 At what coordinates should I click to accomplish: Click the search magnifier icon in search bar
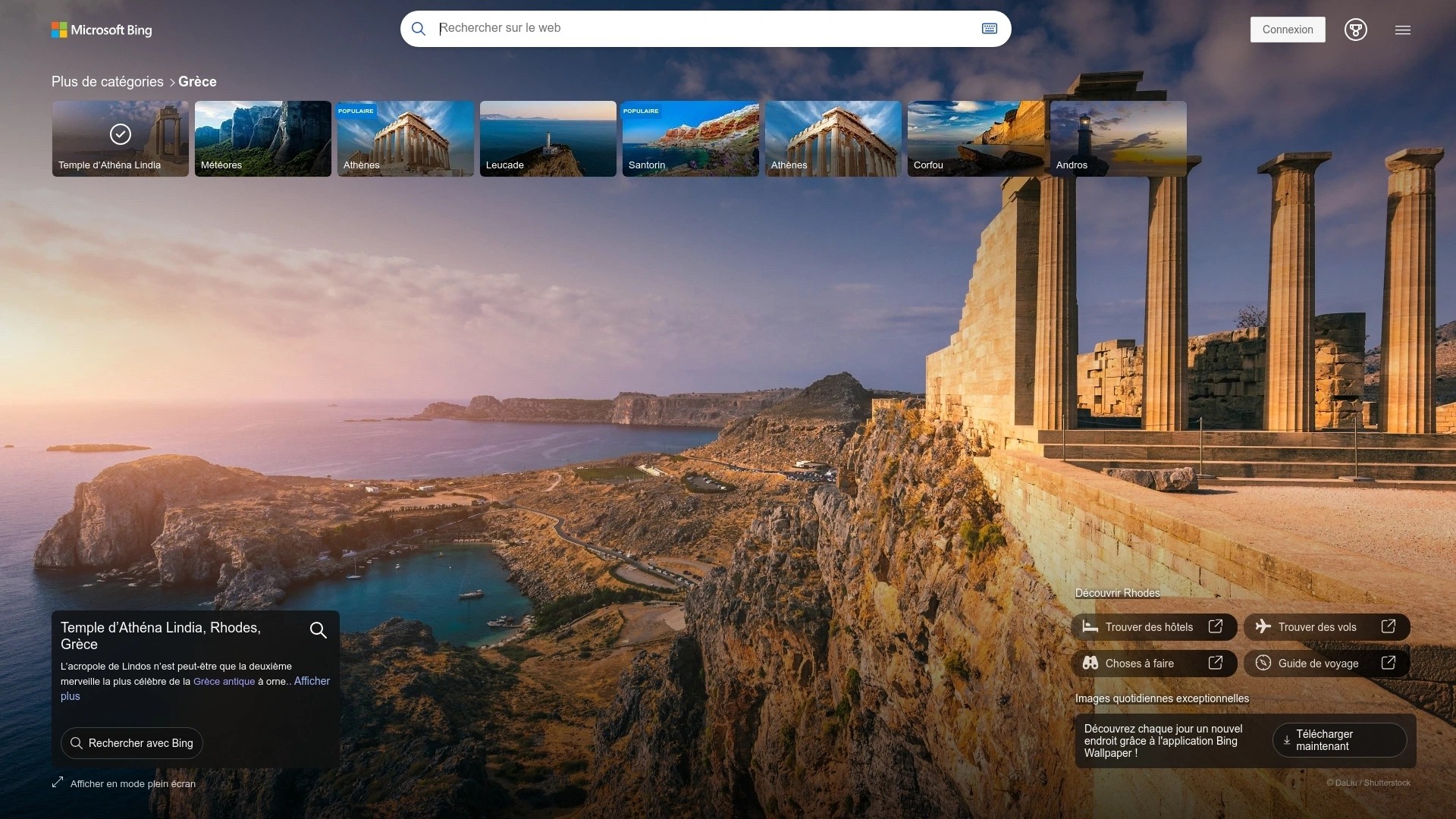click(419, 29)
